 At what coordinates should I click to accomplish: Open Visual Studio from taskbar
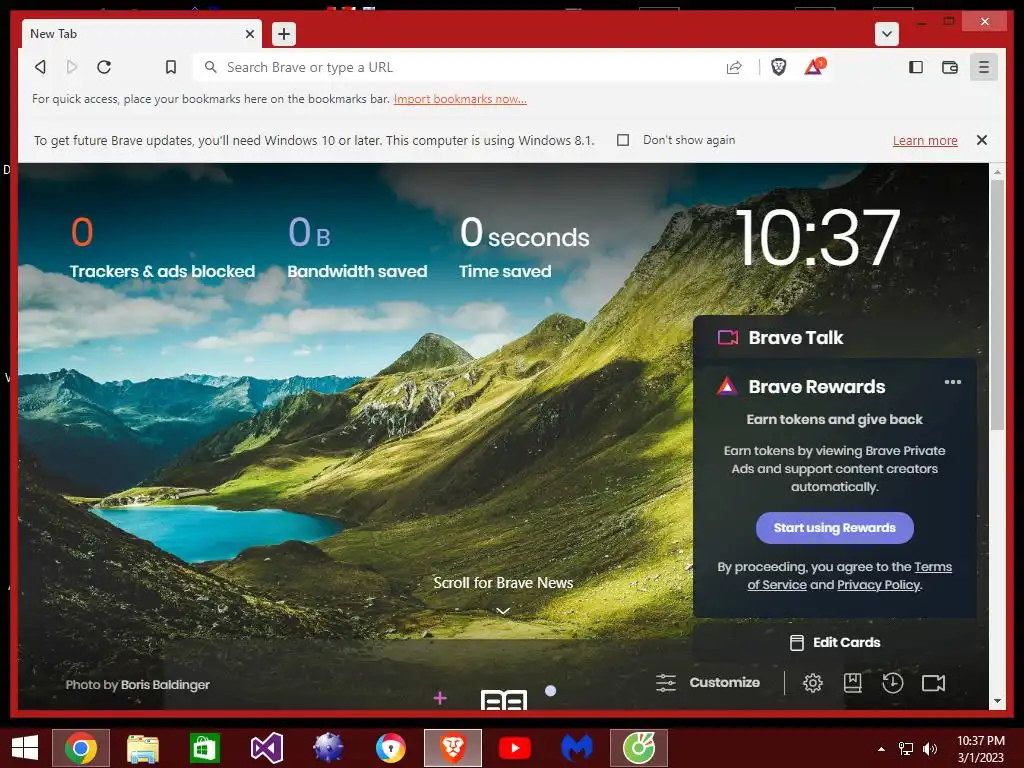[x=266, y=748]
